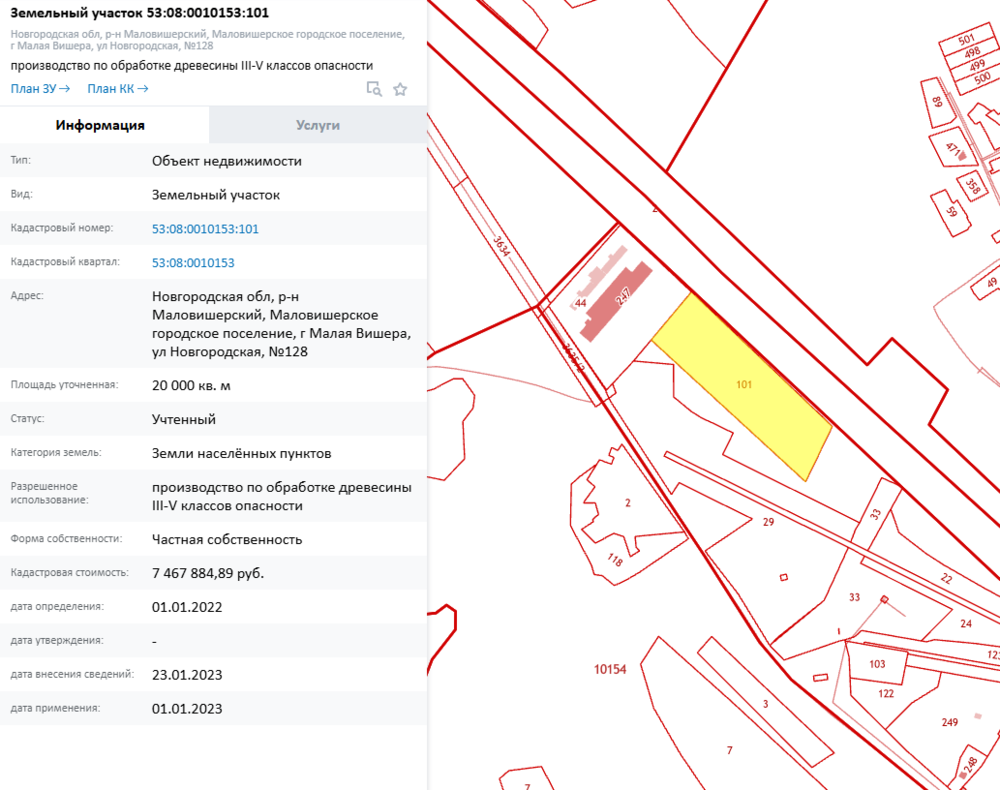Click the zoom-to-object magnifier icon

pos(374,89)
